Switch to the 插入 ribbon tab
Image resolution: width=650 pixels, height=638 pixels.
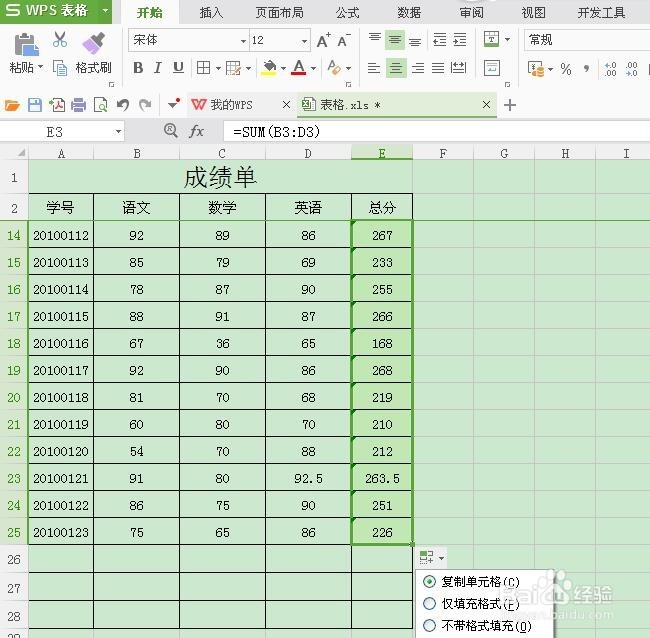(211, 13)
